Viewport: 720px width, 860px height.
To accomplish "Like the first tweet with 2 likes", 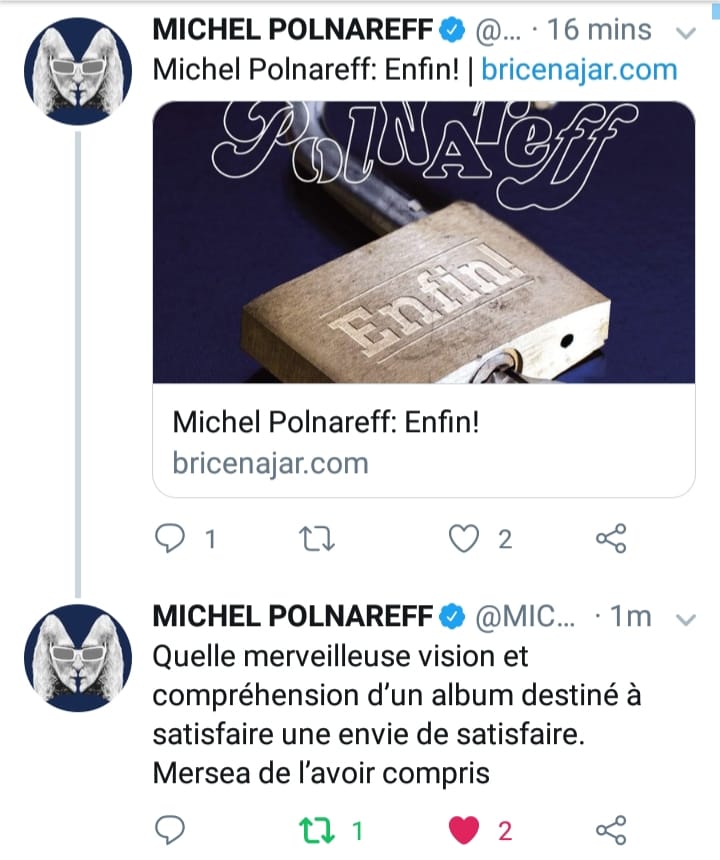I will 465,540.
